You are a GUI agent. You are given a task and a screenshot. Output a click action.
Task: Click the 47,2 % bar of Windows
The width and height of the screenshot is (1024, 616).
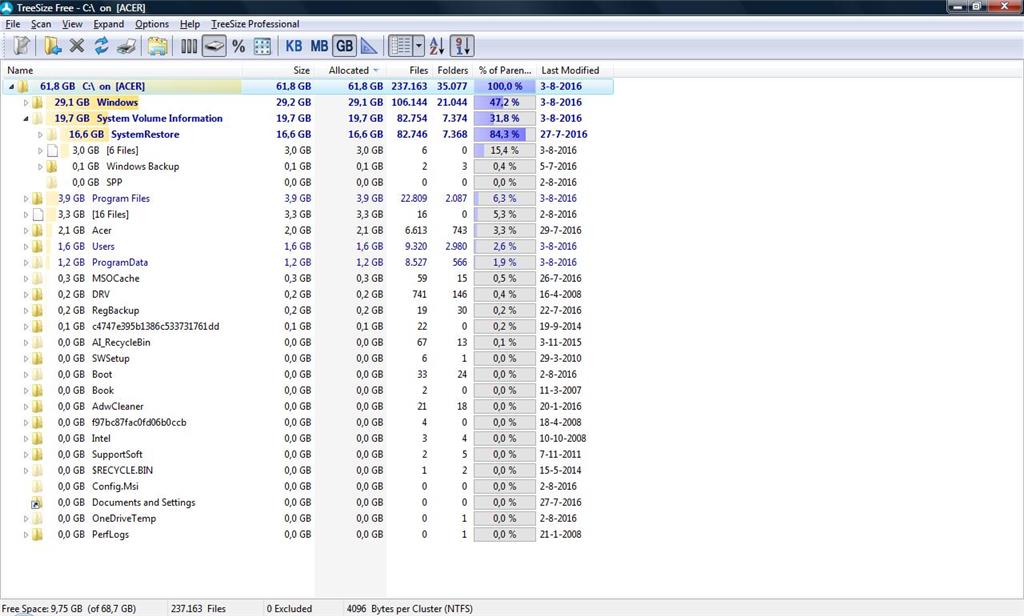504,103
